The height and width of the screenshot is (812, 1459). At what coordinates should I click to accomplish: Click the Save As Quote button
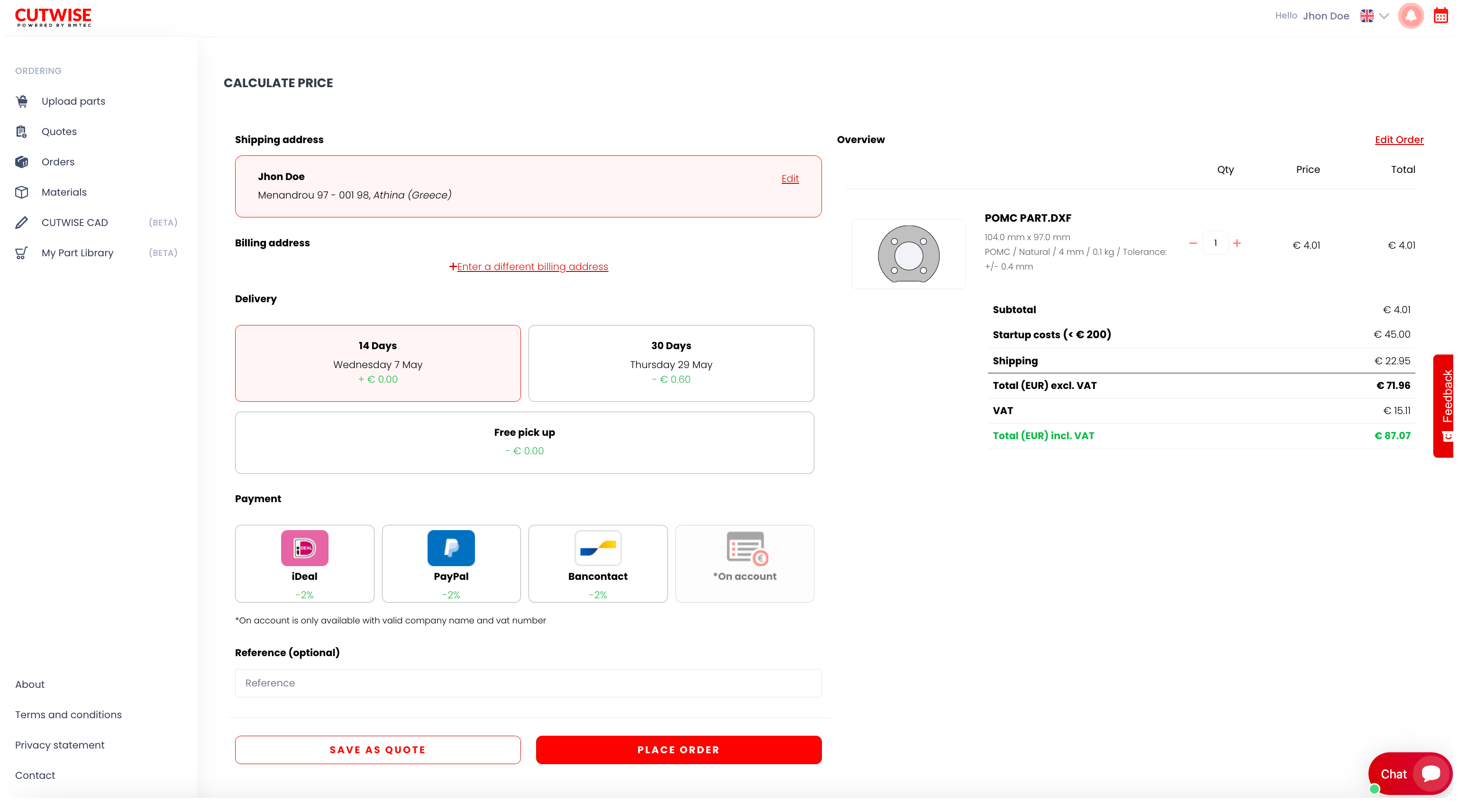coord(377,749)
